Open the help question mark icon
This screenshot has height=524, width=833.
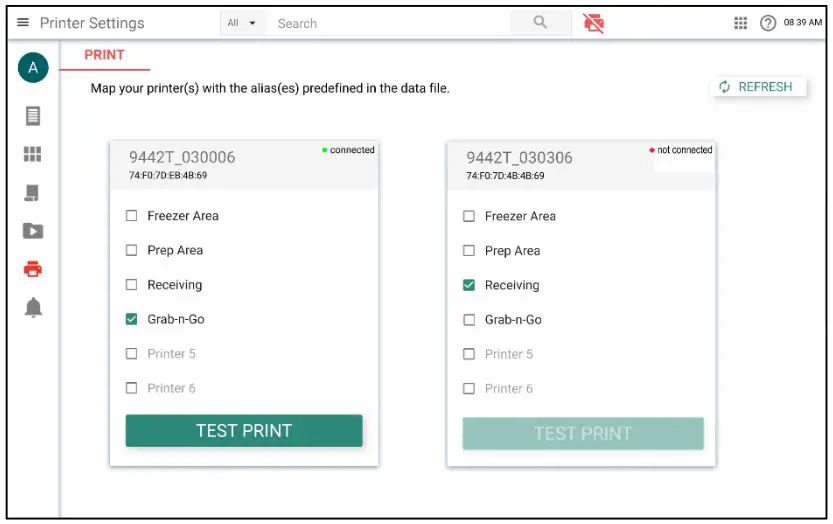point(768,23)
